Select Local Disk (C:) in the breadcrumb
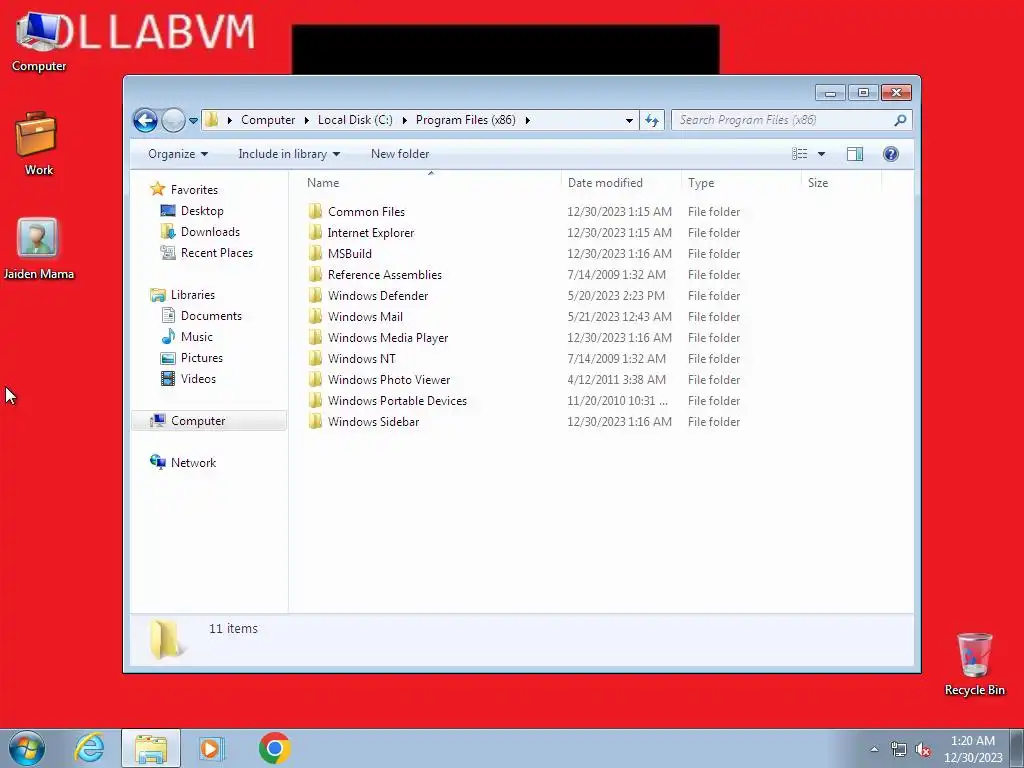The height and width of the screenshot is (768, 1024). (x=355, y=120)
